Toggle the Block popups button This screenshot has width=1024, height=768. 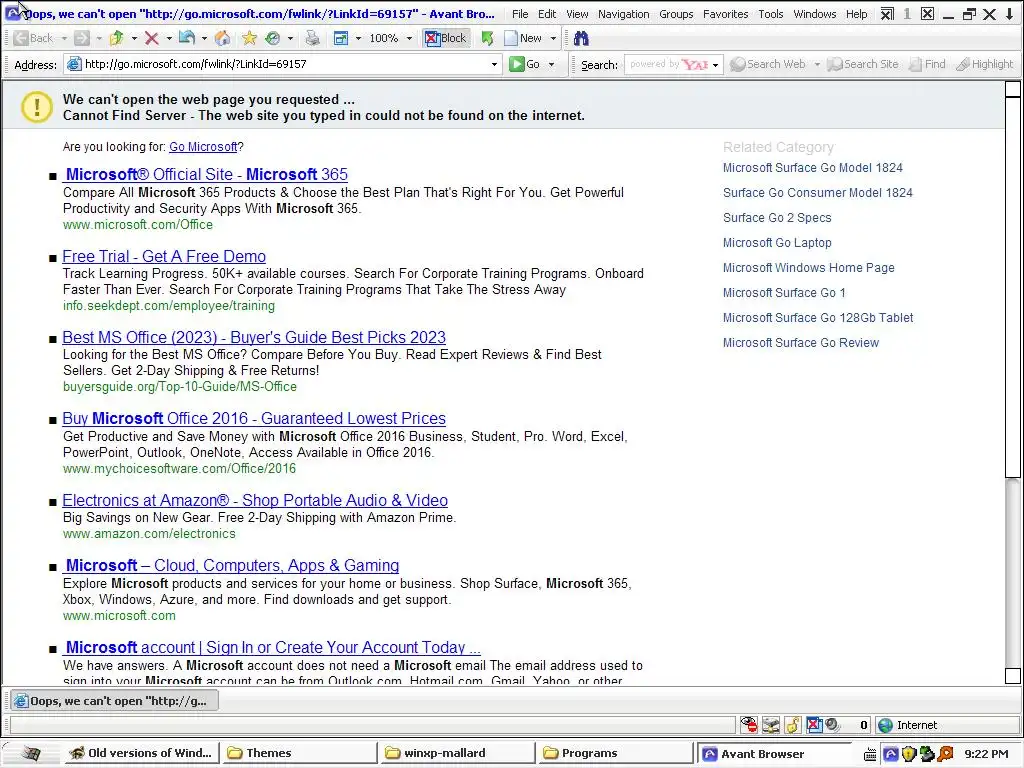click(446, 39)
